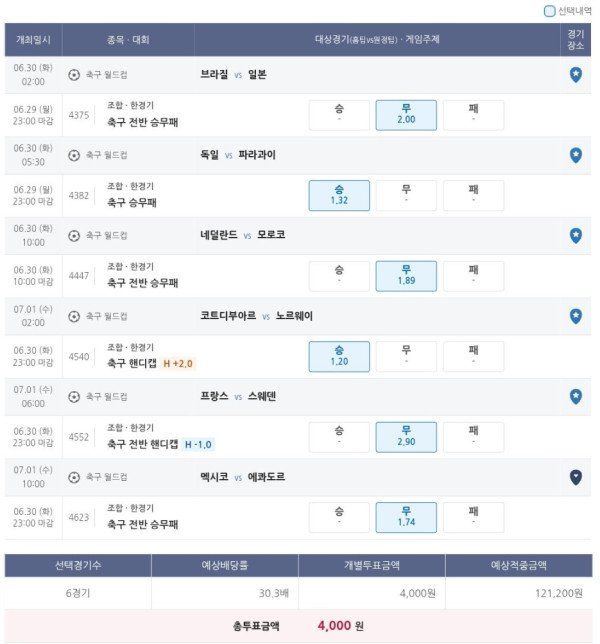Viewport: 600px width, 644px height.
Task: Open stadium location pin for 코트디부아르 vs 노르웨이
Action: (x=575, y=316)
